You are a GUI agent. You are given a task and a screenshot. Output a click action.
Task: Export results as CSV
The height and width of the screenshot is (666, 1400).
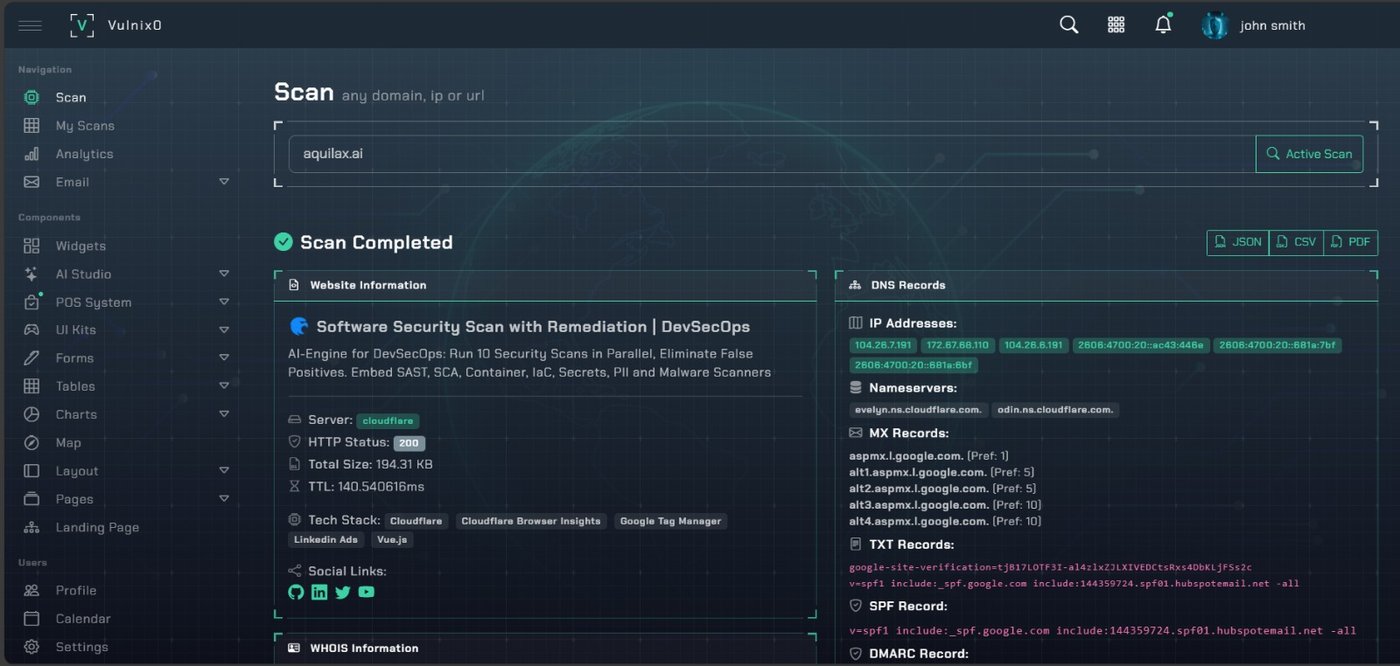pos(1296,242)
